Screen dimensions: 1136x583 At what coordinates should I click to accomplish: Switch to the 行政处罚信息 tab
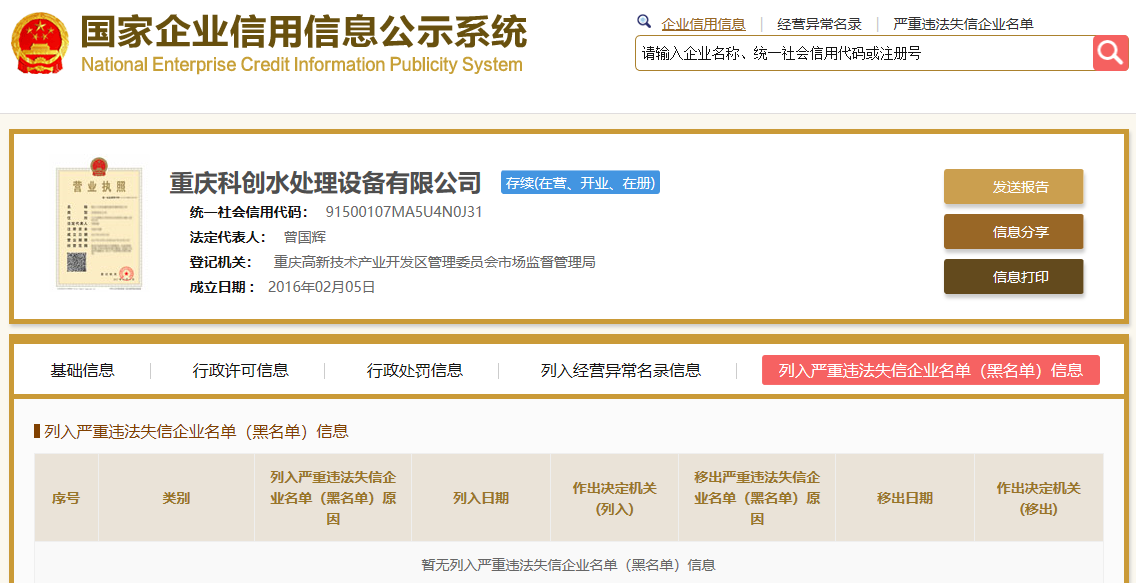coord(414,370)
